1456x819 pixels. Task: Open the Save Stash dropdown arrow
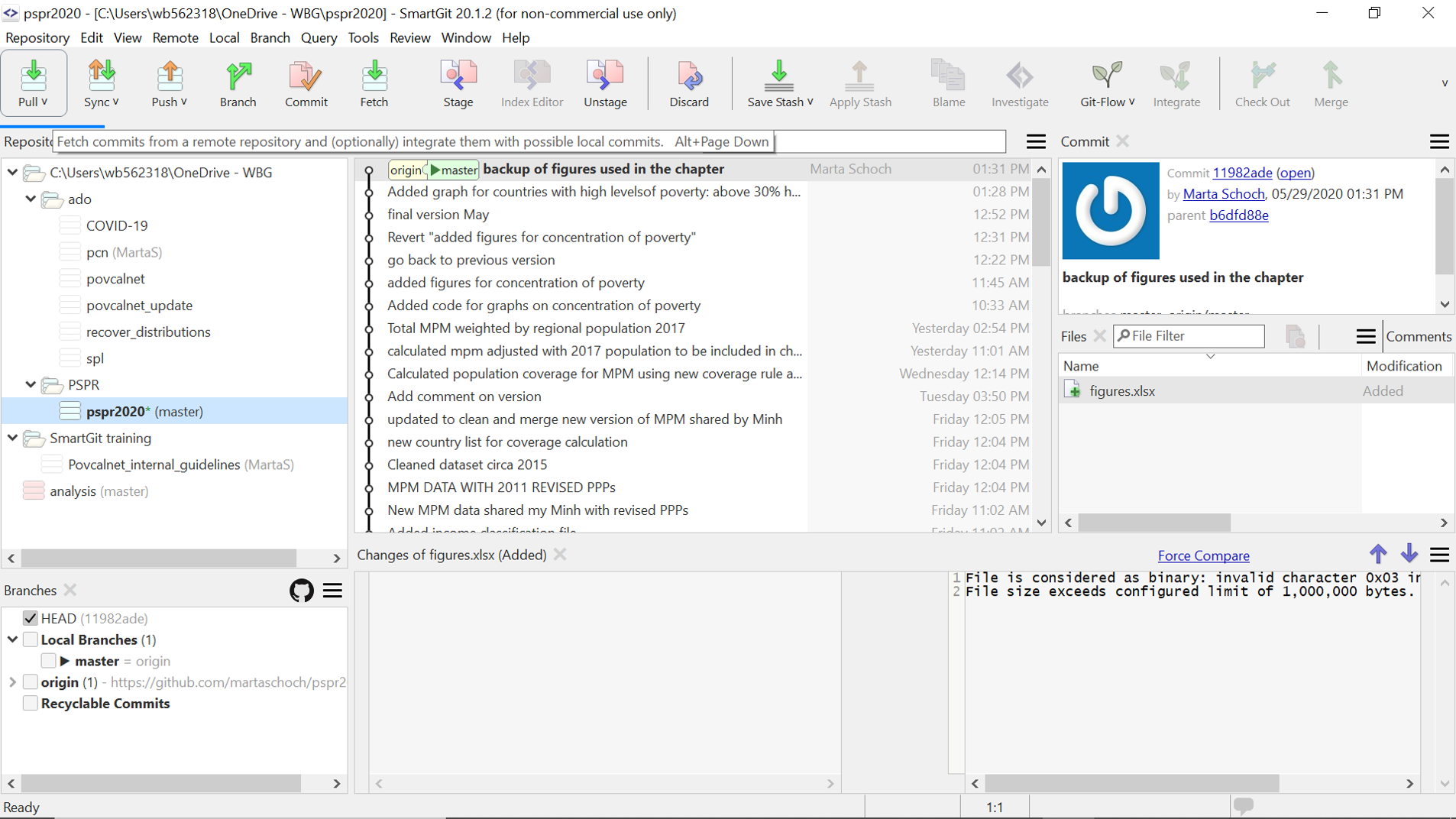[x=810, y=102]
